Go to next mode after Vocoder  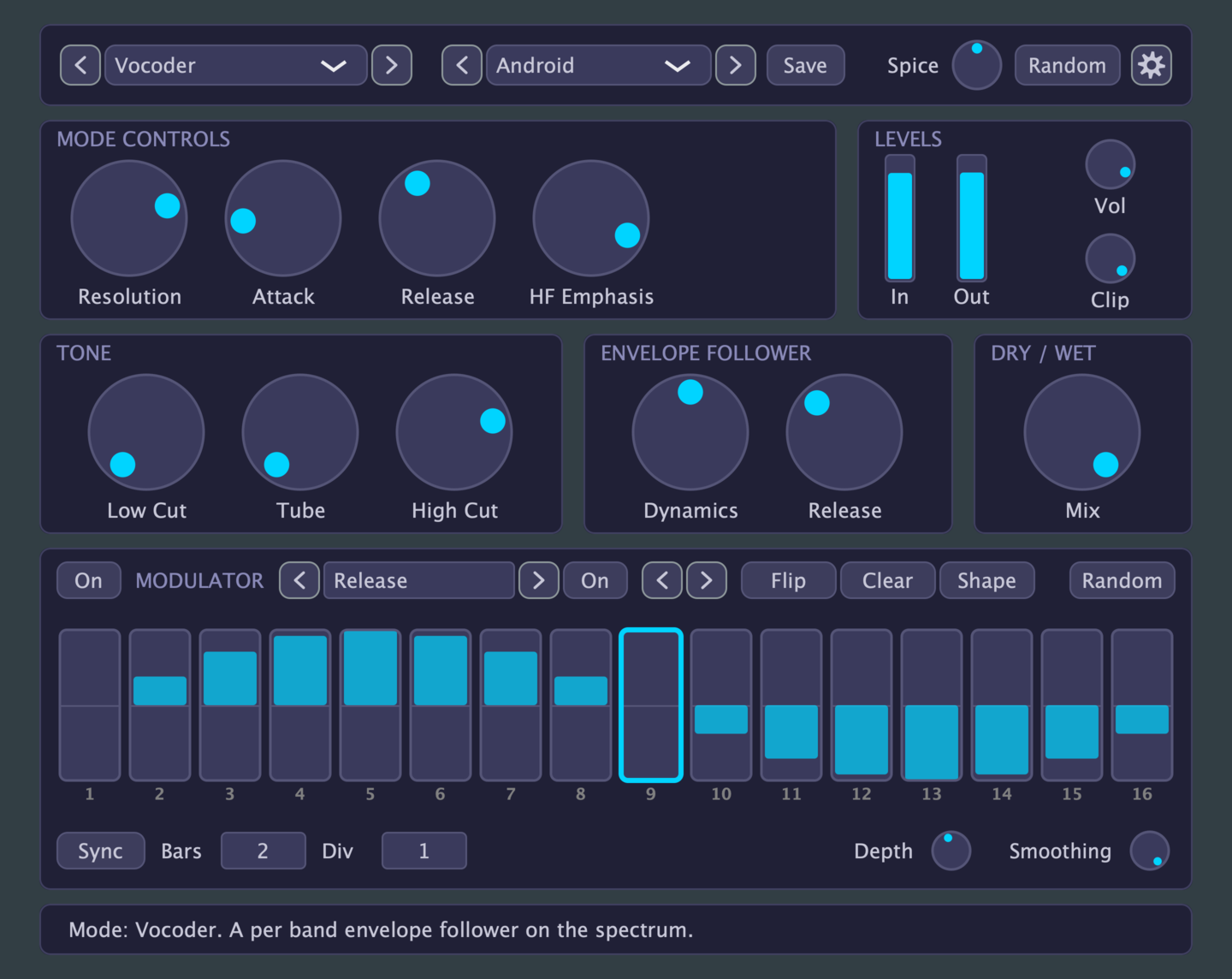coord(392,65)
